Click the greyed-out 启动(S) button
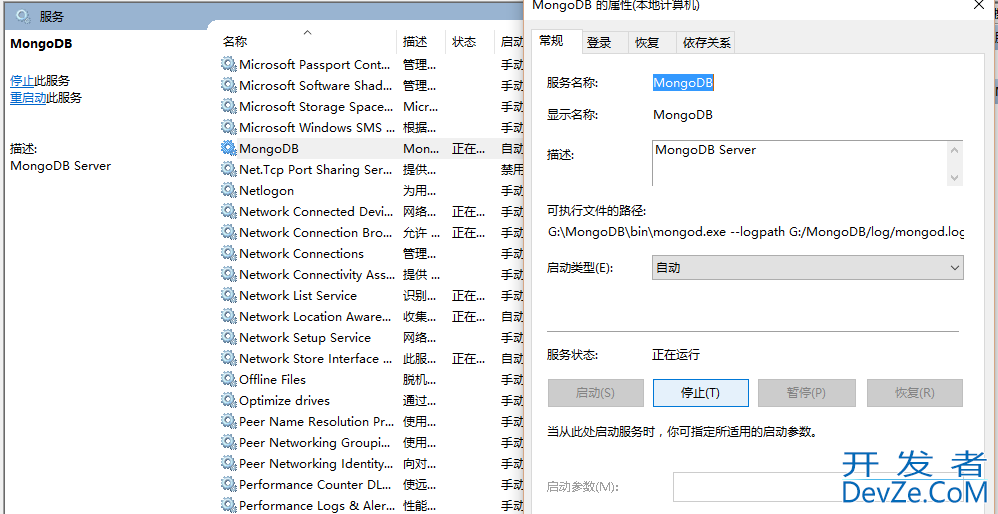The width and height of the screenshot is (998, 514). (596, 392)
